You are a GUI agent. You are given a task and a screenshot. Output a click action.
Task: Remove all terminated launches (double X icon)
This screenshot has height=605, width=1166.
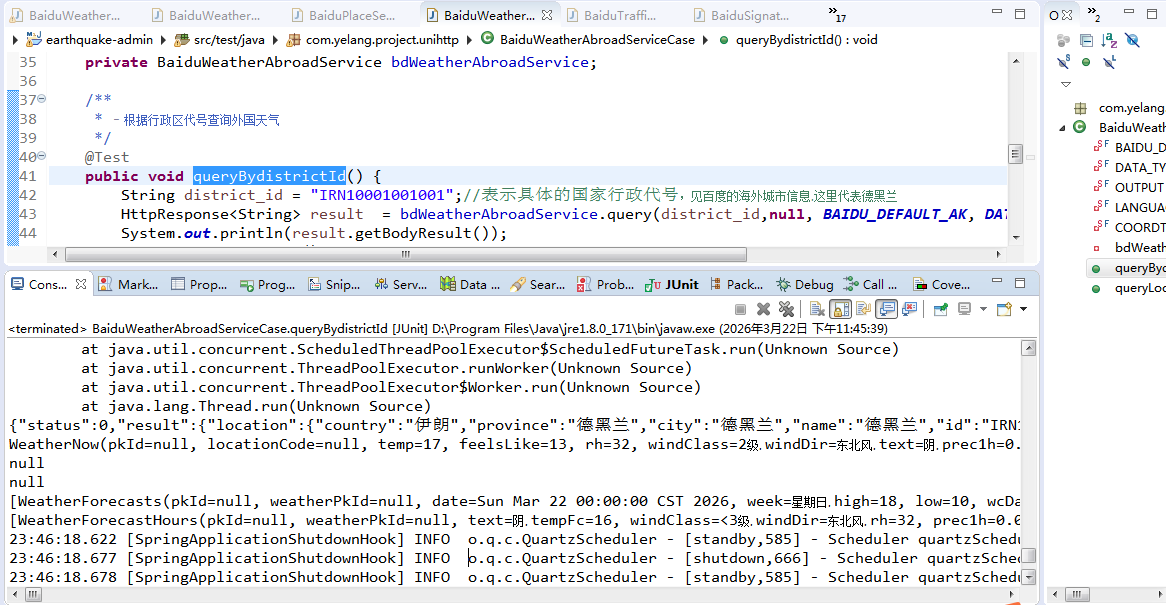click(786, 308)
